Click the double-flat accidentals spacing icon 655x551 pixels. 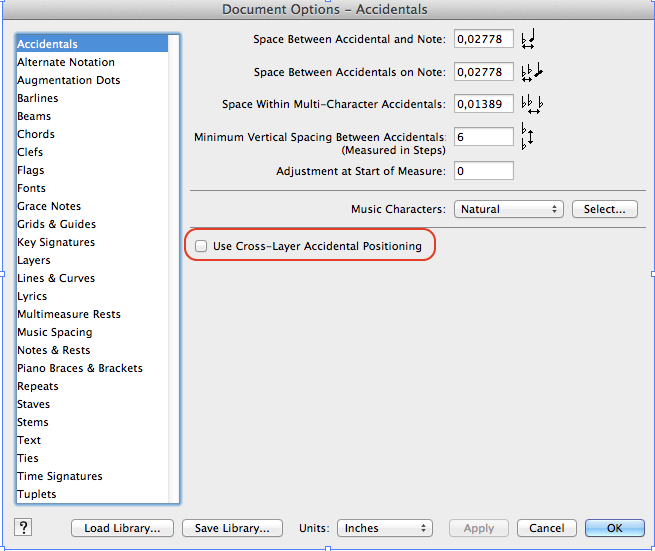(531, 72)
